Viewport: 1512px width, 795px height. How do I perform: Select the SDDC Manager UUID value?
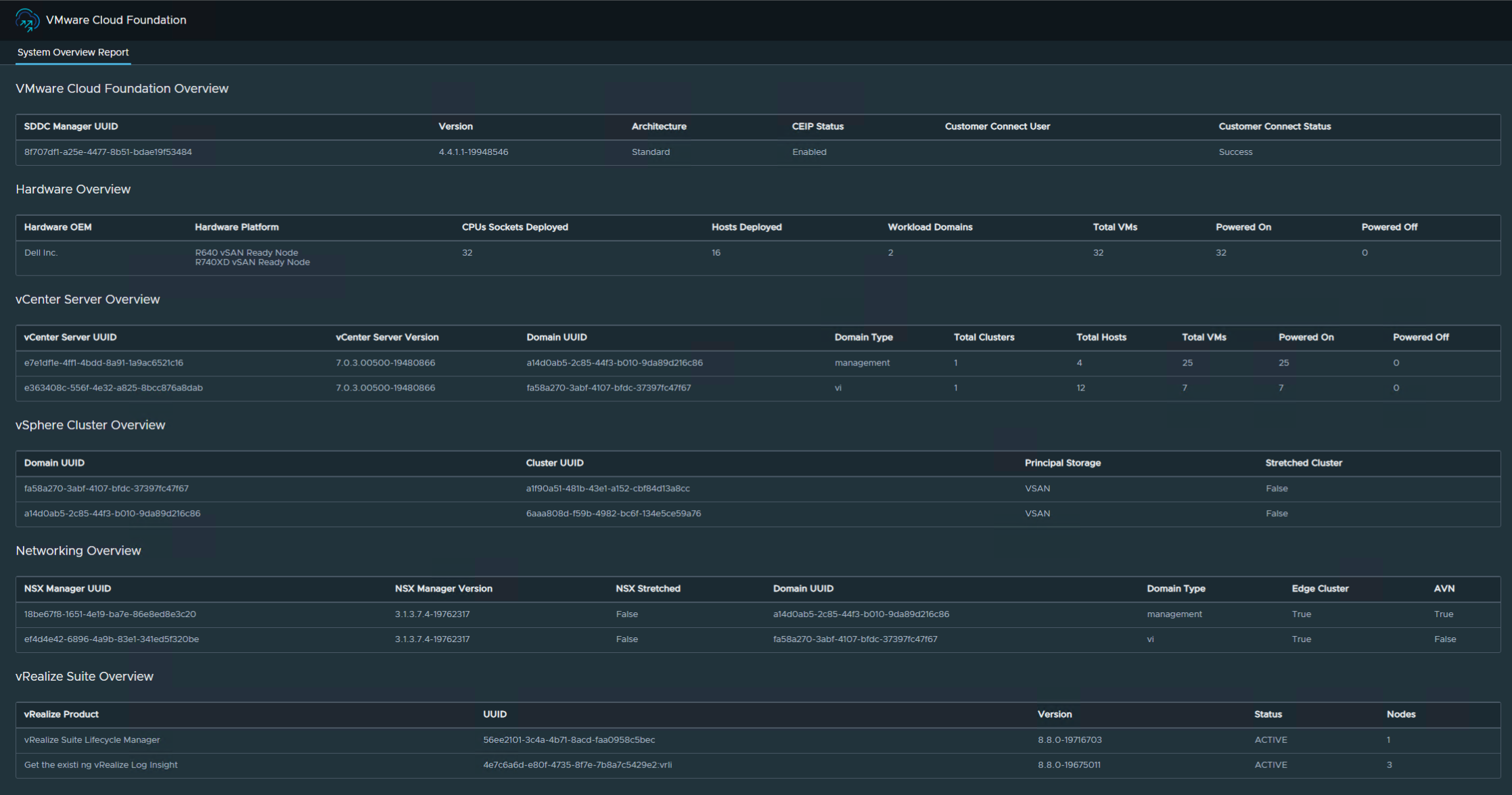point(107,152)
